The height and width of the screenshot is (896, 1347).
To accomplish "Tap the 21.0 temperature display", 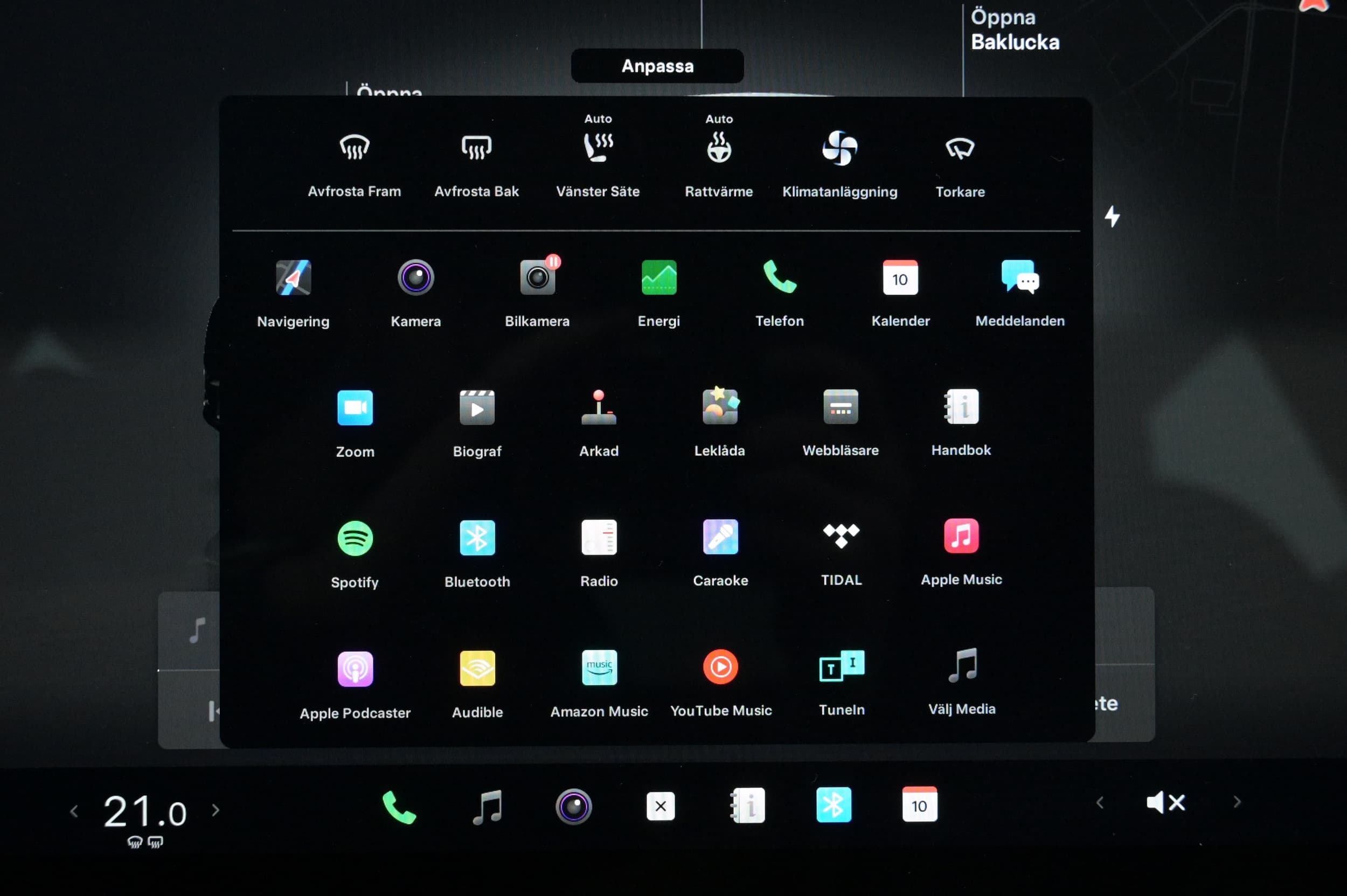I will (x=145, y=812).
